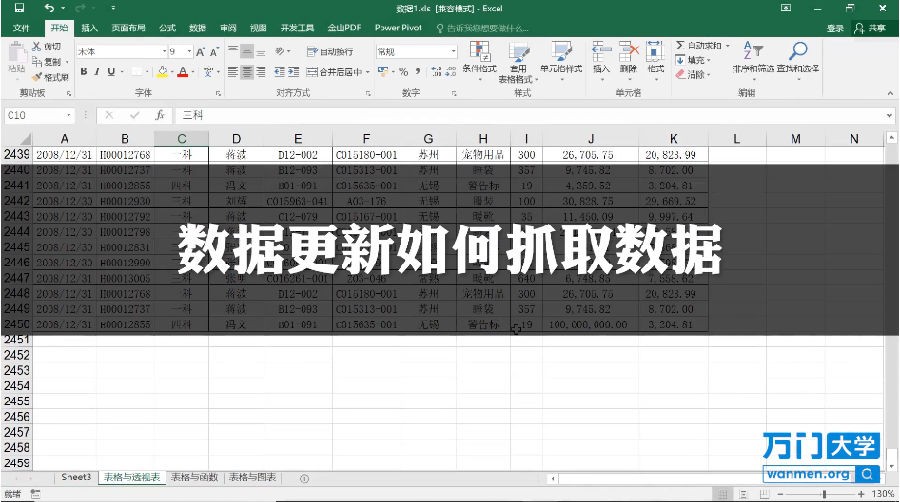Switch to Insert (插入) ribbon tab

[x=90, y=28]
